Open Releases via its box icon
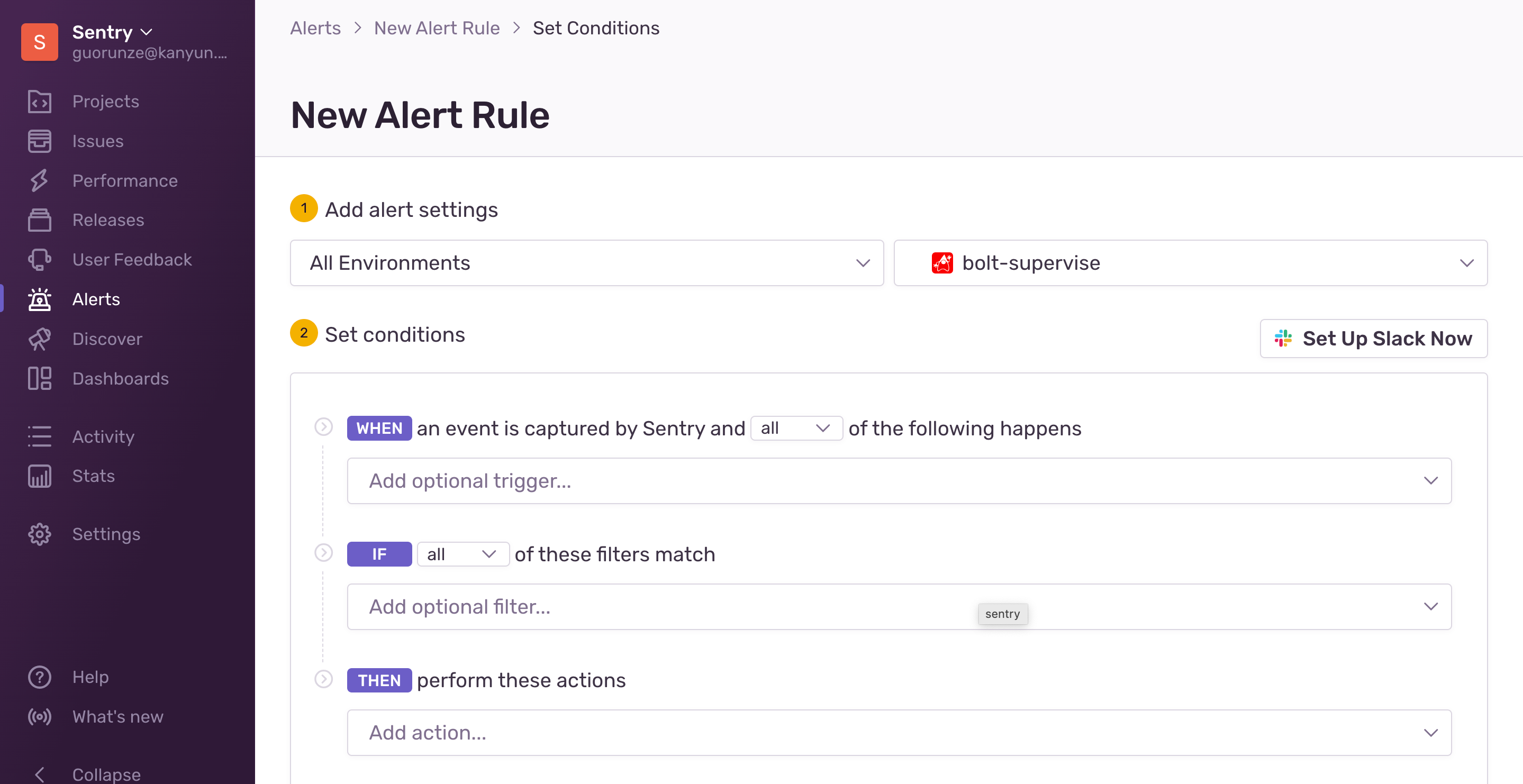Screen dimensions: 1523x784 (x=40, y=220)
